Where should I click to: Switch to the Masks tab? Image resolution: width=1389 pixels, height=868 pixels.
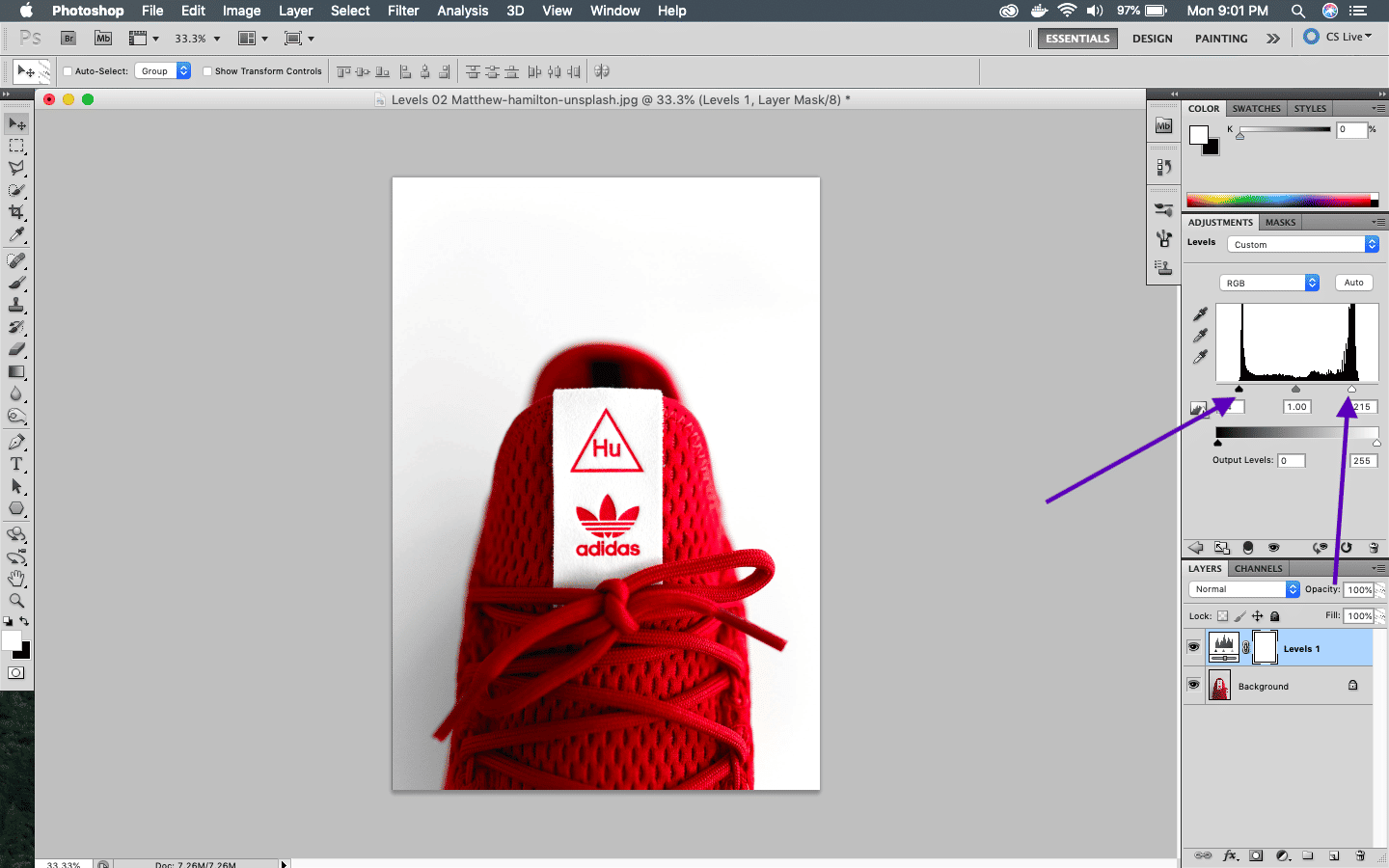(x=1280, y=222)
